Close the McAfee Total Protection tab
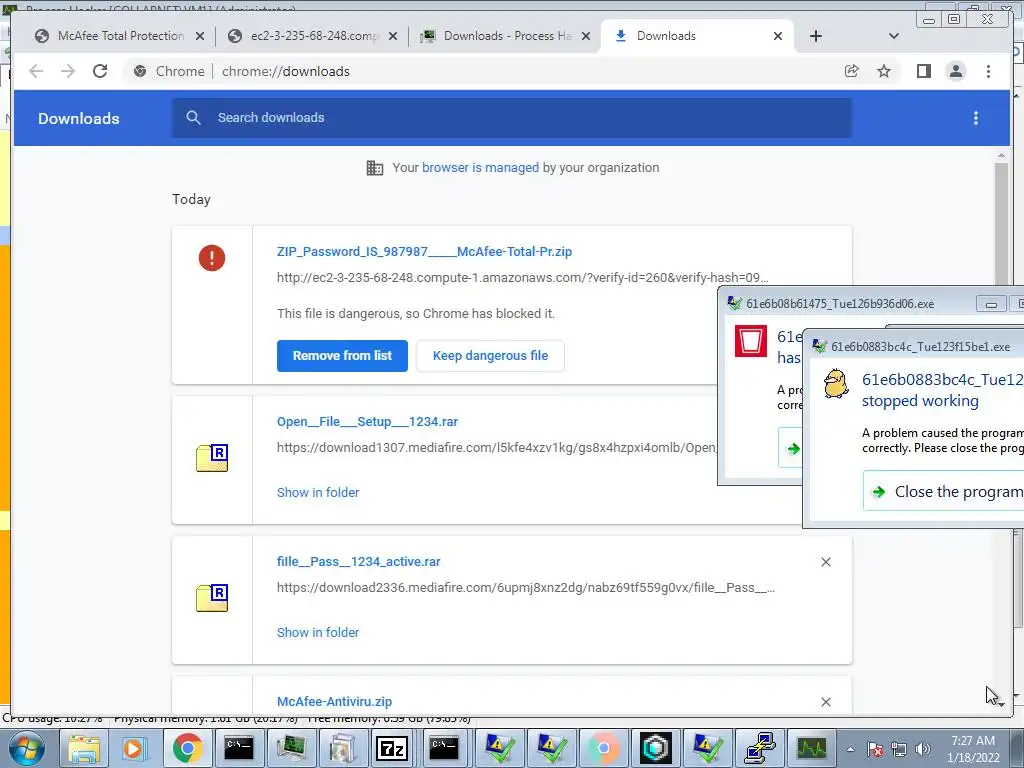The height and width of the screenshot is (768, 1024). tap(200, 36)
